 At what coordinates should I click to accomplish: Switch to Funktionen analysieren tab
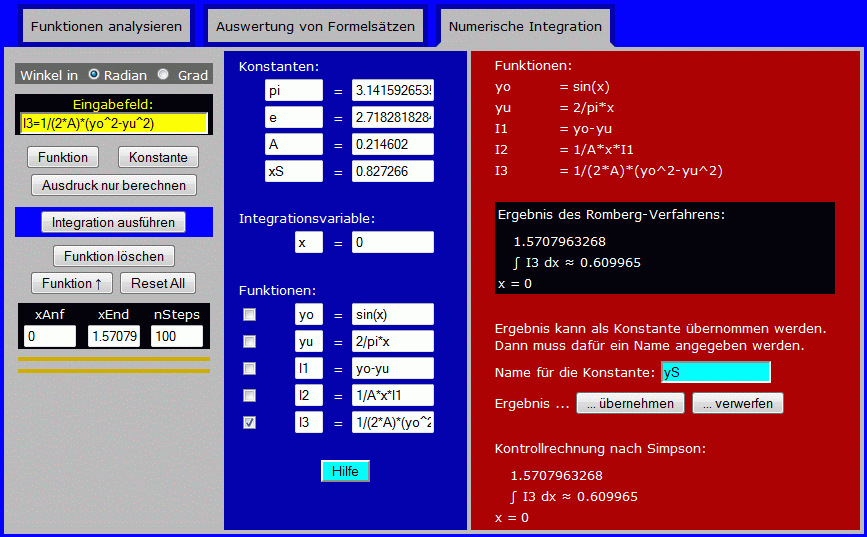coord(106,27)
